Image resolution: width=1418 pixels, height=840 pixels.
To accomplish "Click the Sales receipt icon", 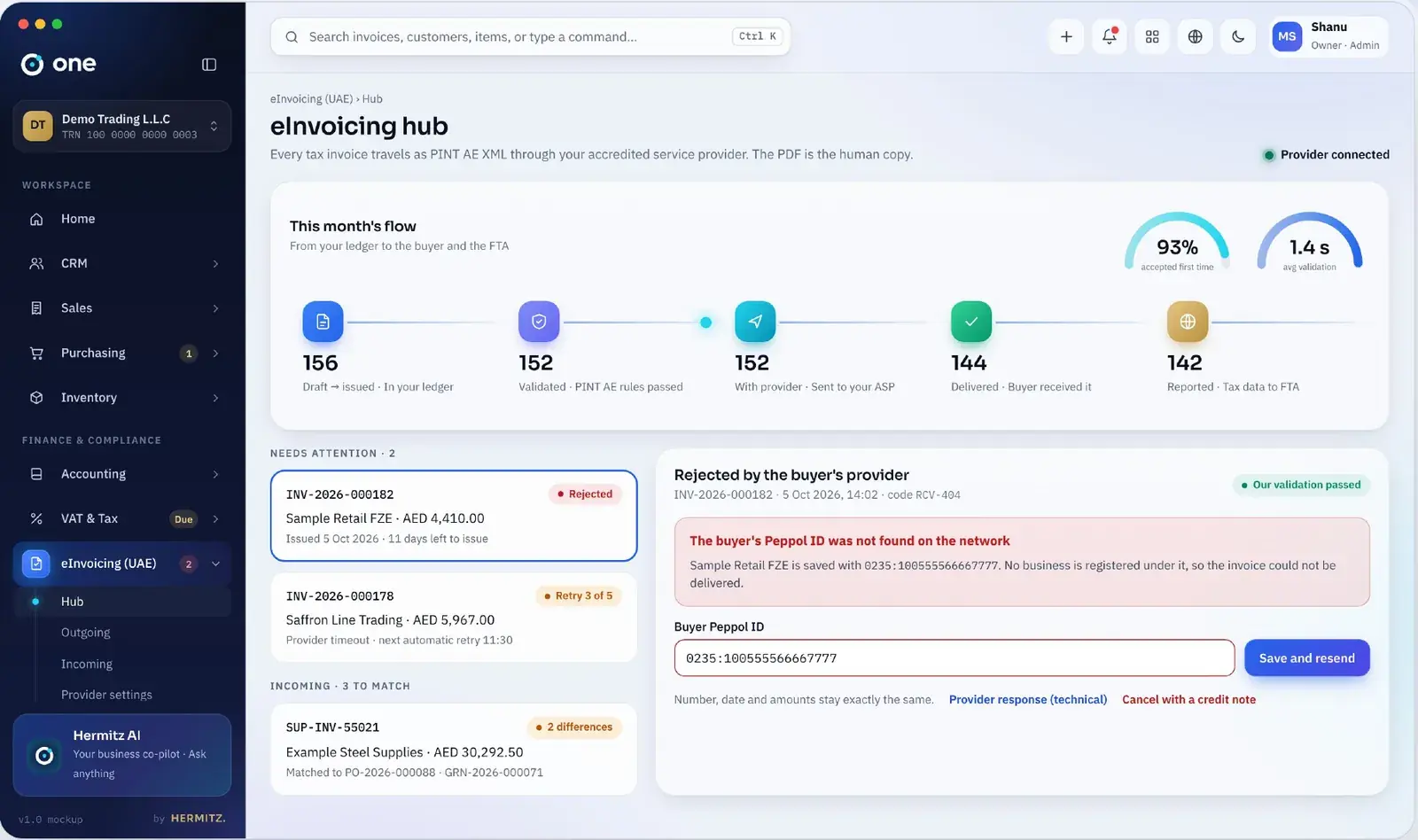I will click(36, 308).
